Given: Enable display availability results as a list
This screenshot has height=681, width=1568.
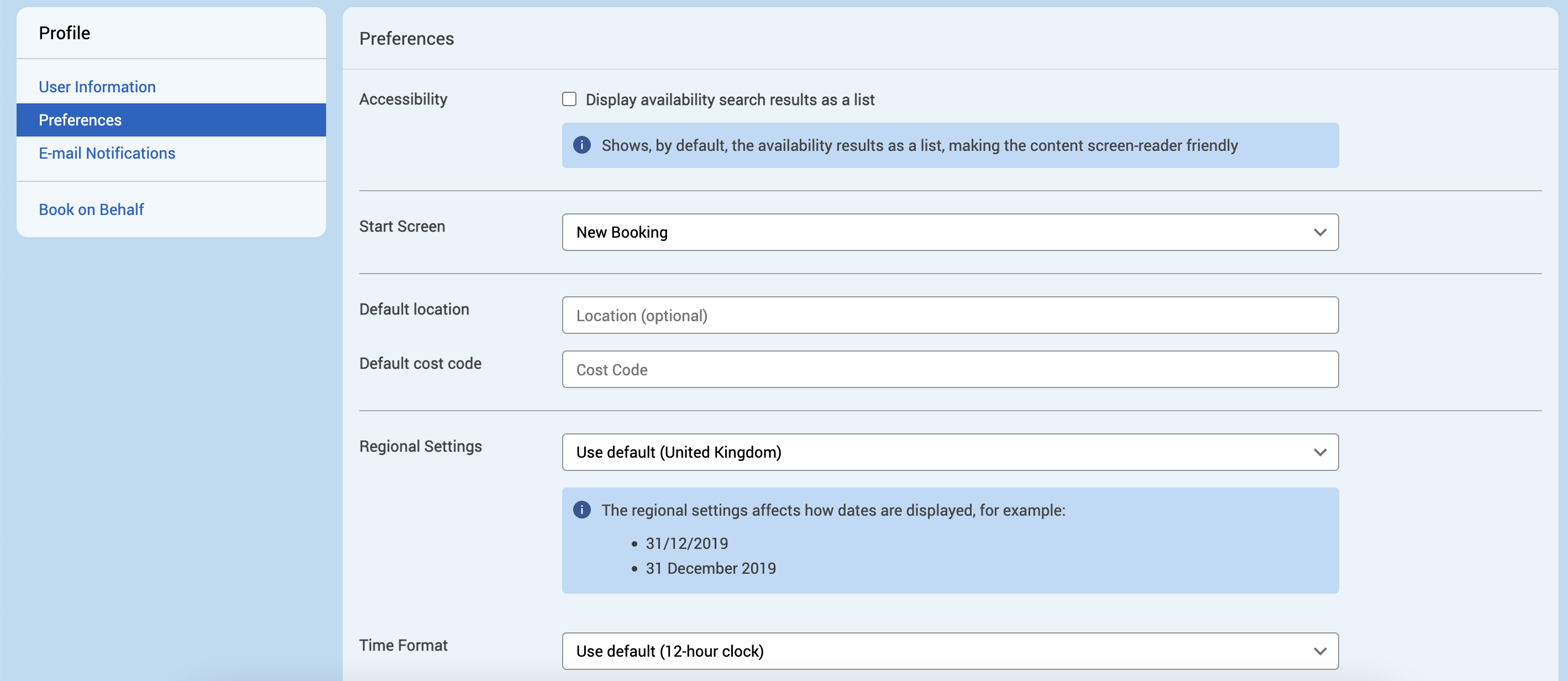Looking at the screenshot, I should 569,99.
